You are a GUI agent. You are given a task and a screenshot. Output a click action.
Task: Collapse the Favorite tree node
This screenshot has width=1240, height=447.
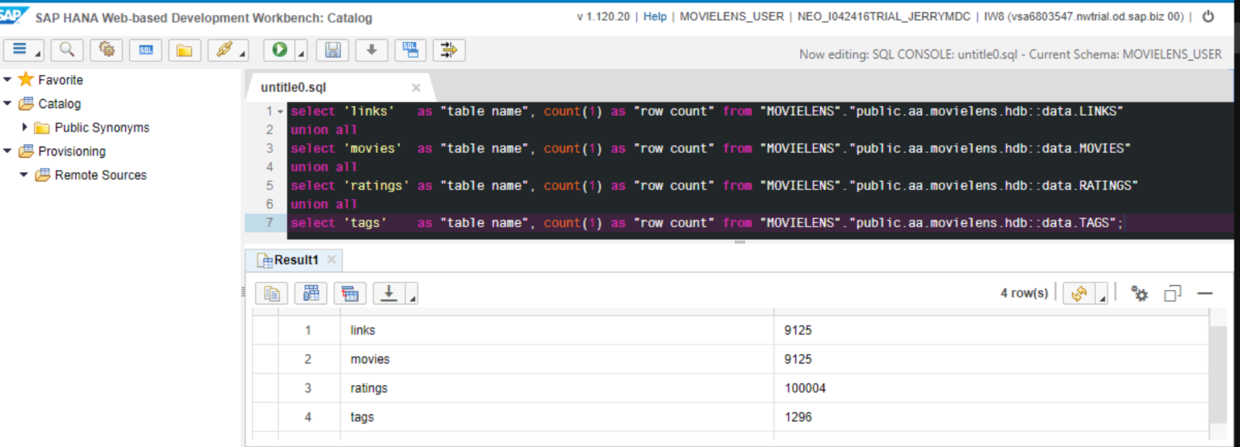coord(8,80)
